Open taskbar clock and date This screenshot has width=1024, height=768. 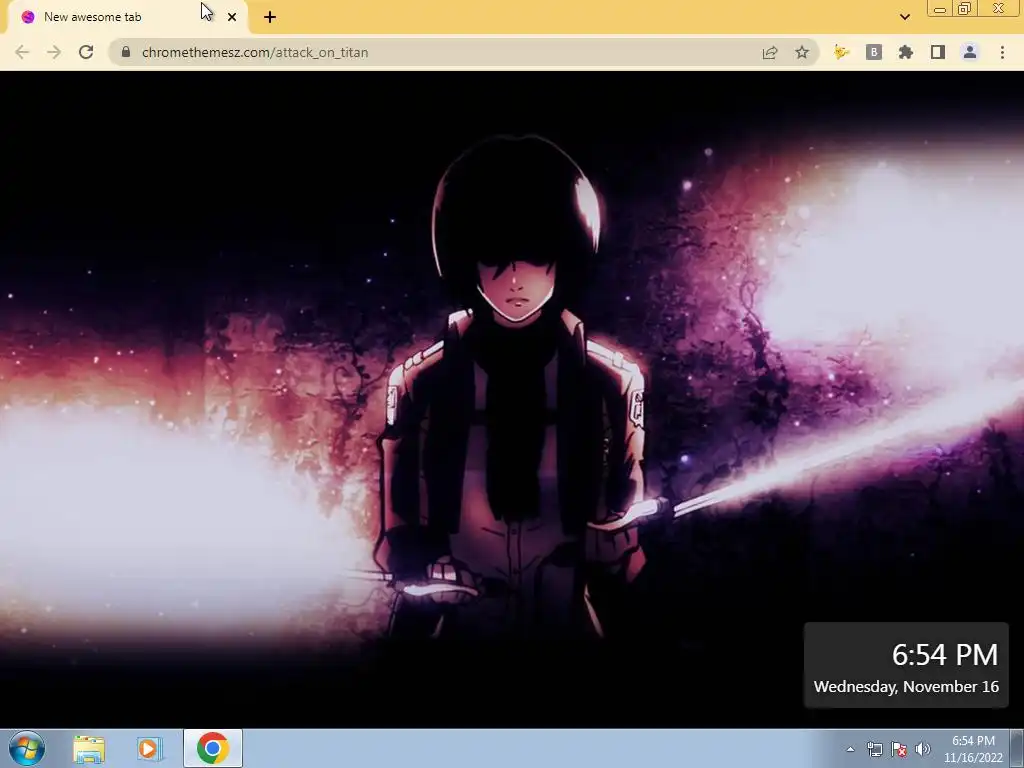pyautogui.click(x=973, y=749)
